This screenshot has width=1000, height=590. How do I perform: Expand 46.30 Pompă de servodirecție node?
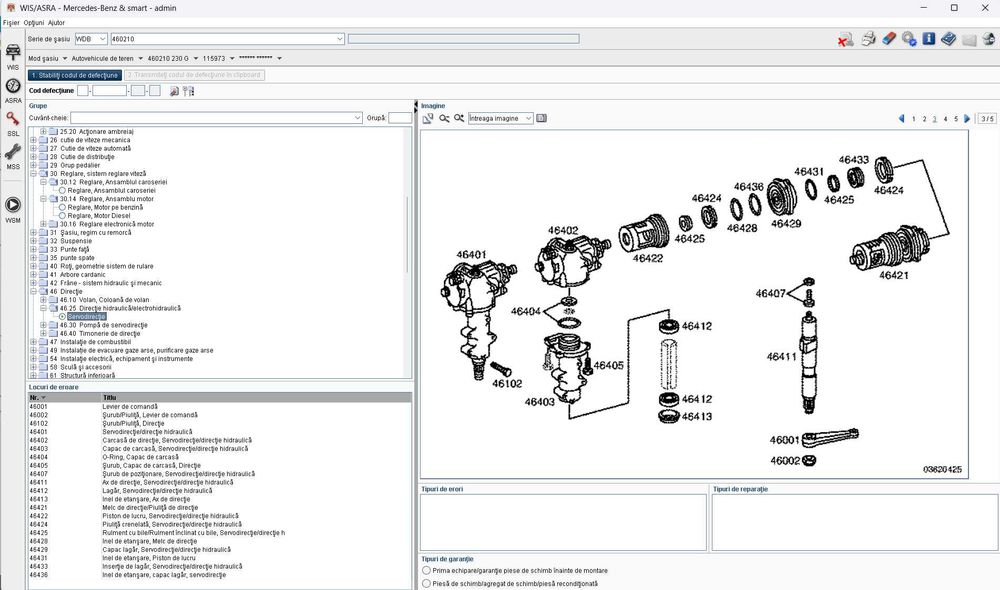tap(43, 325)
